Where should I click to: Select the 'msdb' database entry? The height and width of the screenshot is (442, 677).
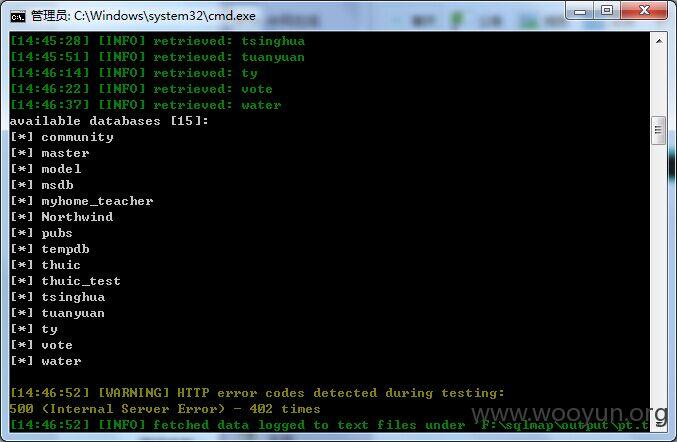click(42, 185)
